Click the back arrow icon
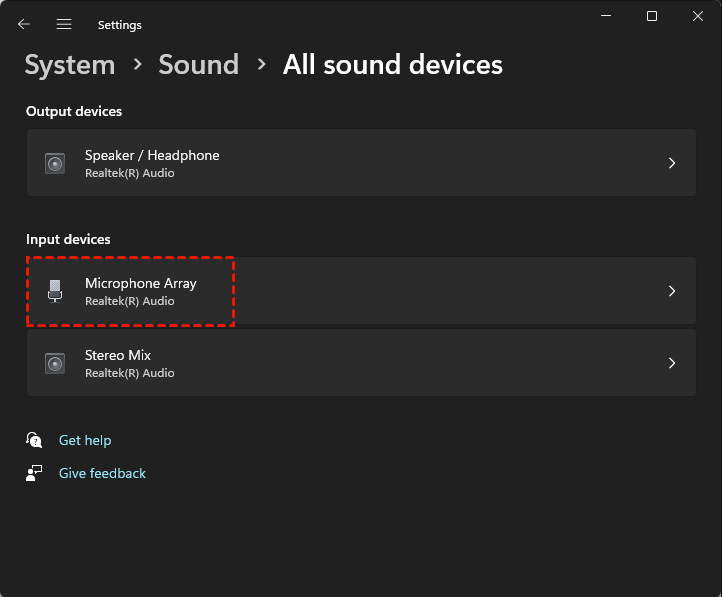 point(24,24)
